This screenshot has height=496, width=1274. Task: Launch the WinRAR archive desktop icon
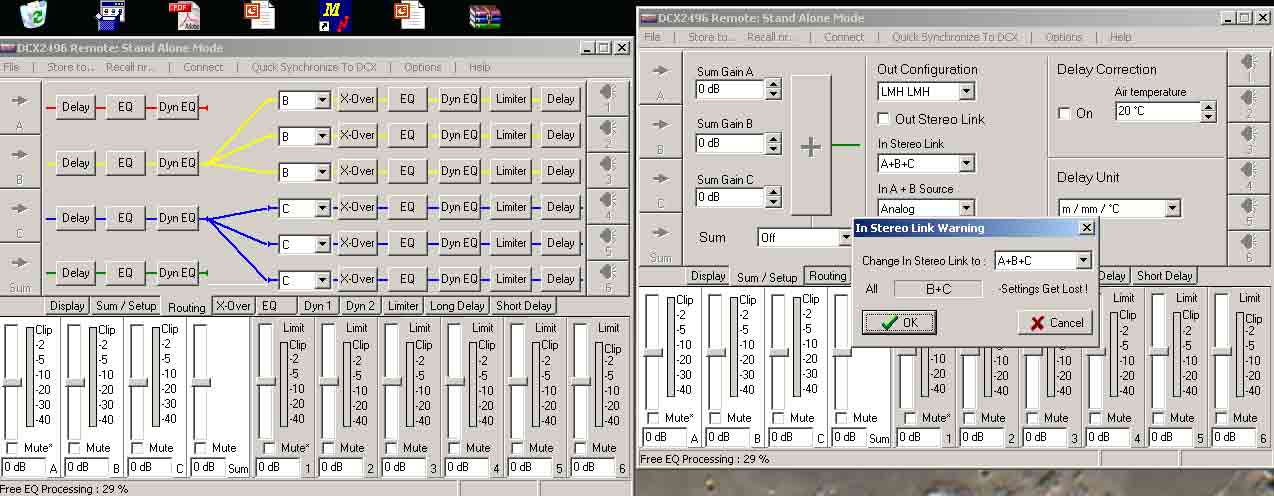tap(485, 16)
